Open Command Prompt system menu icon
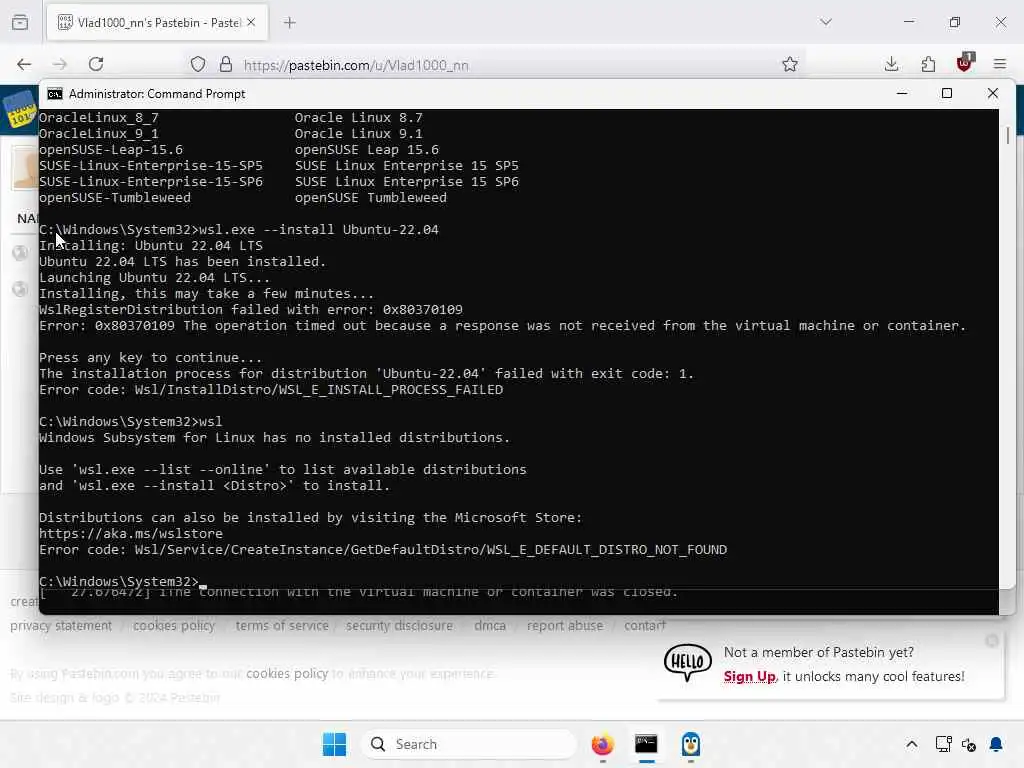Viewport: 1024px width, 768px height. tap(55, 94)
